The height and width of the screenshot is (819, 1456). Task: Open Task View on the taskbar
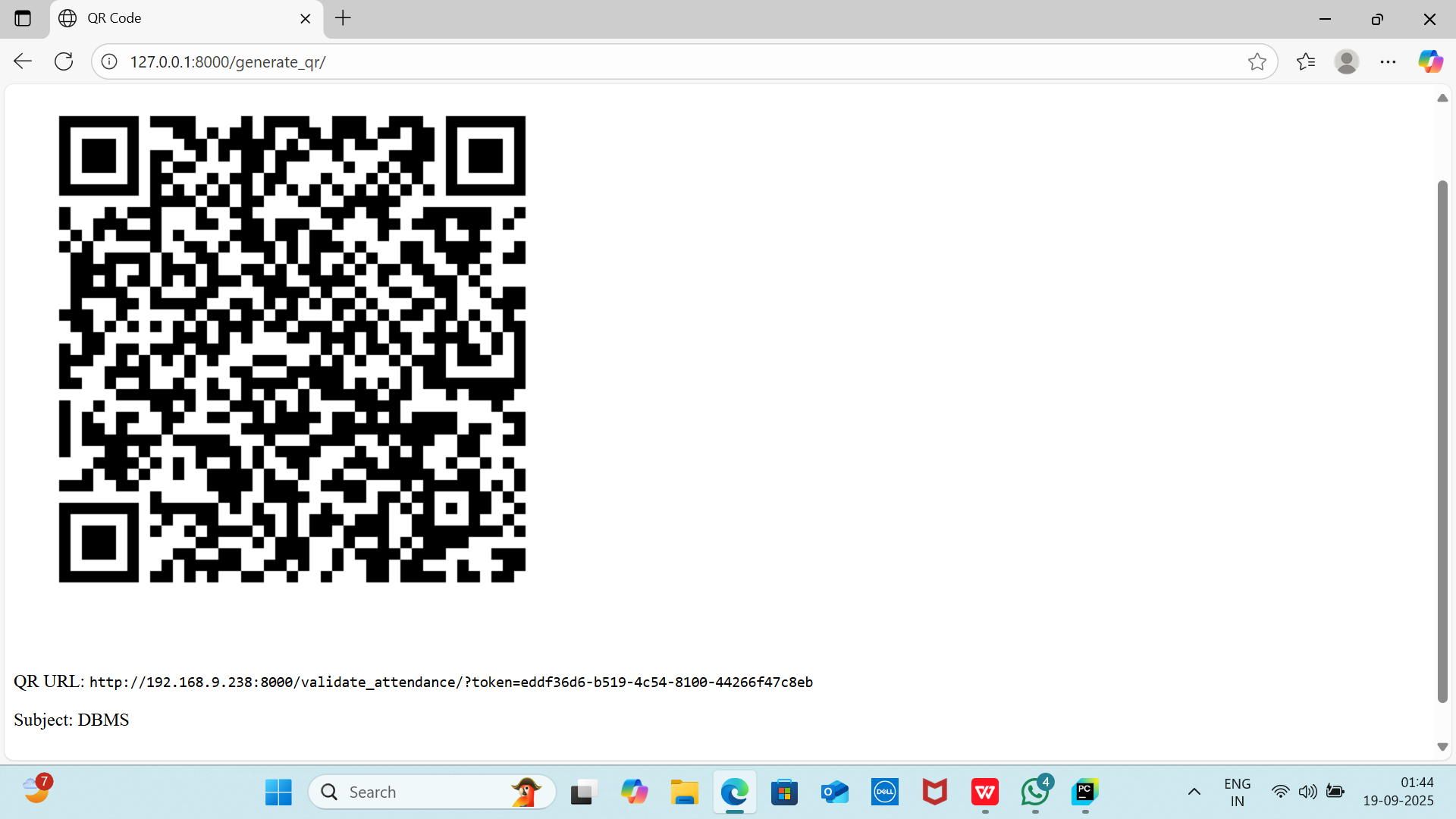pyautogui.click(x=584, y=792)
